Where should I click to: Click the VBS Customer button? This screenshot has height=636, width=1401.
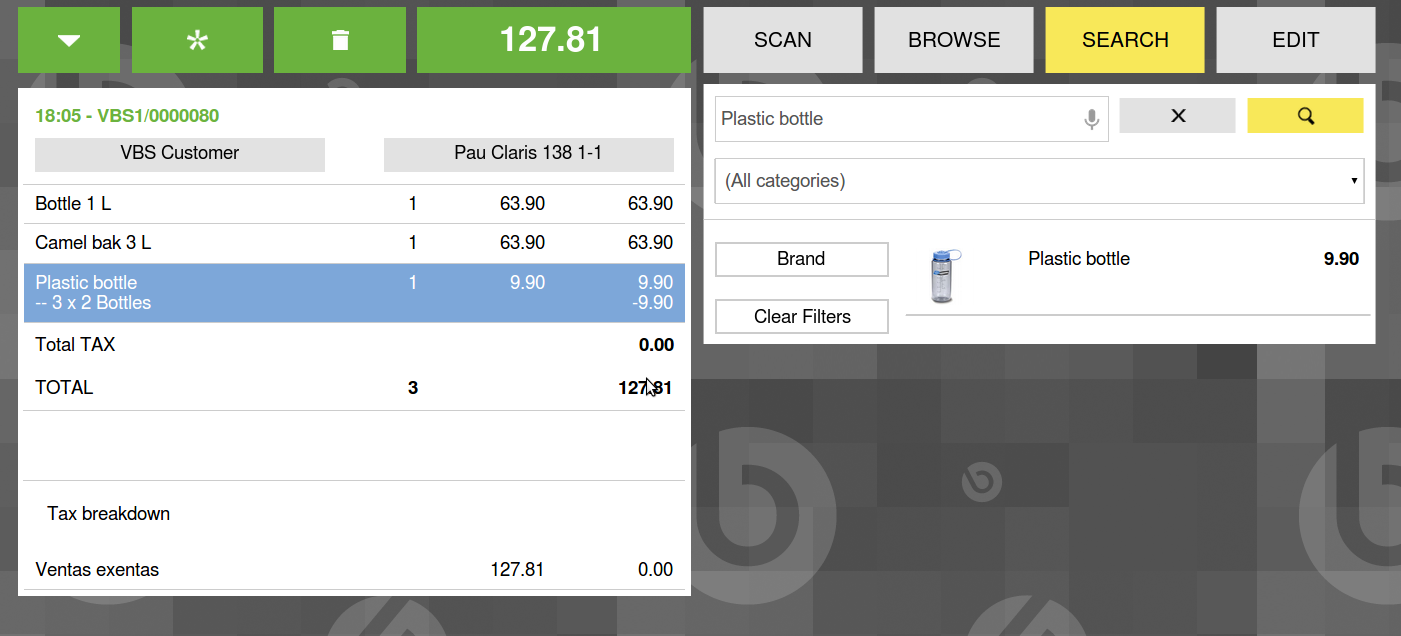click(x=180, y=154)
